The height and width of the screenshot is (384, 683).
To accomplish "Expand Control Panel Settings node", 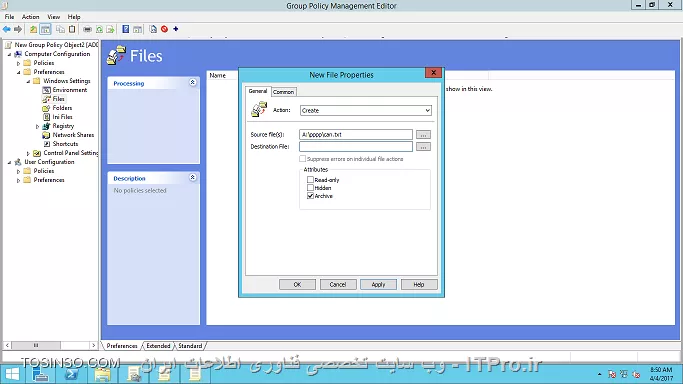I will 28,153.
